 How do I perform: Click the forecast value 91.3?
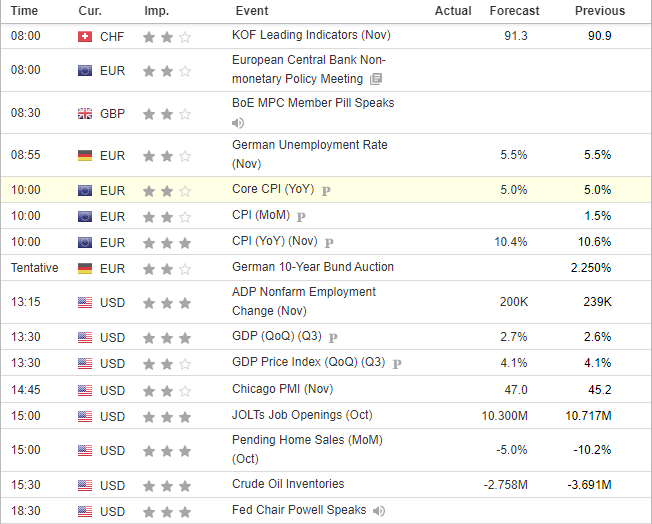click(x=516, y=36)
